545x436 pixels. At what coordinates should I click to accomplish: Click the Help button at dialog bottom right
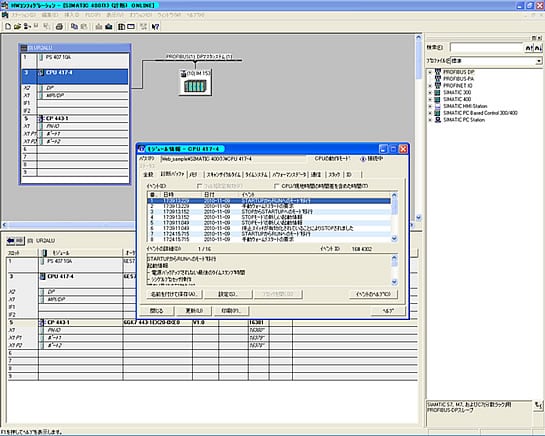click(x=388, y=310)
